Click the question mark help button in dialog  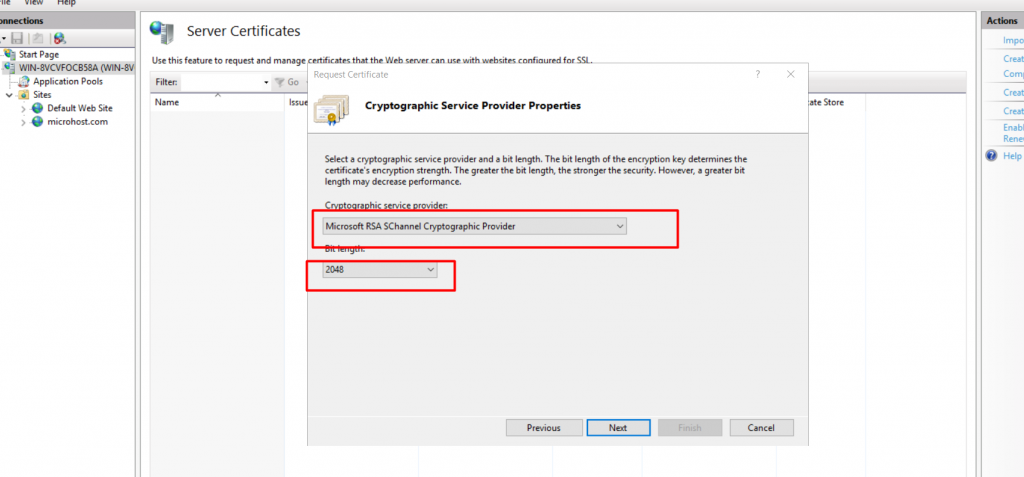(758, 74)
